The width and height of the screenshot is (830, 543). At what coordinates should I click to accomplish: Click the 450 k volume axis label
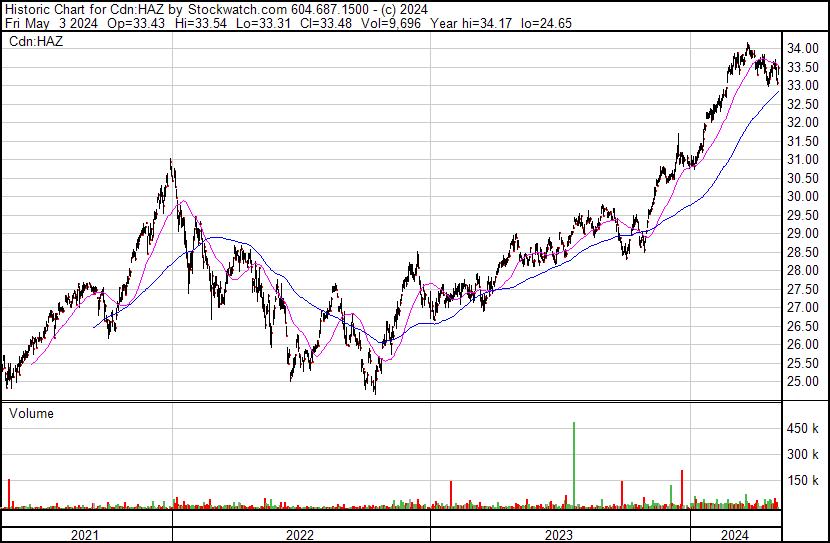point(803,429)
